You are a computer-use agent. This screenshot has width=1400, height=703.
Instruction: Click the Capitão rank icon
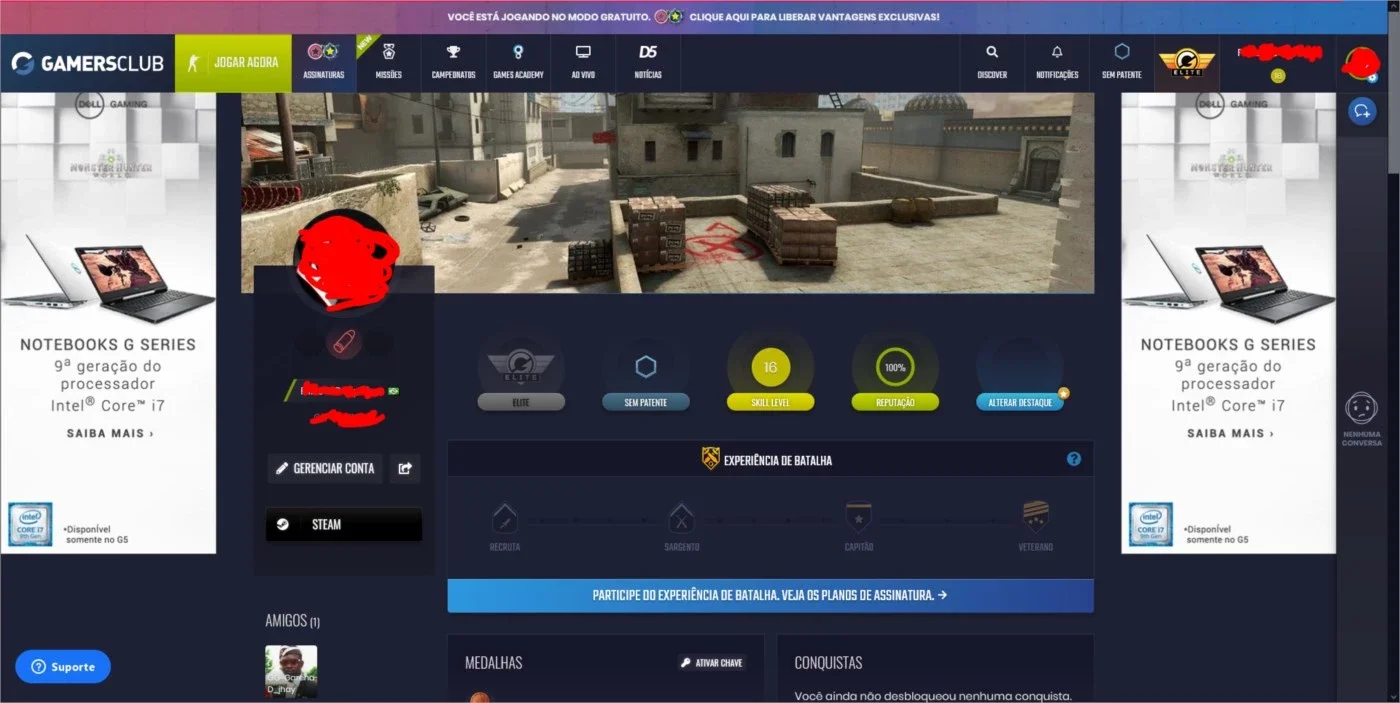tap(858, 517)
